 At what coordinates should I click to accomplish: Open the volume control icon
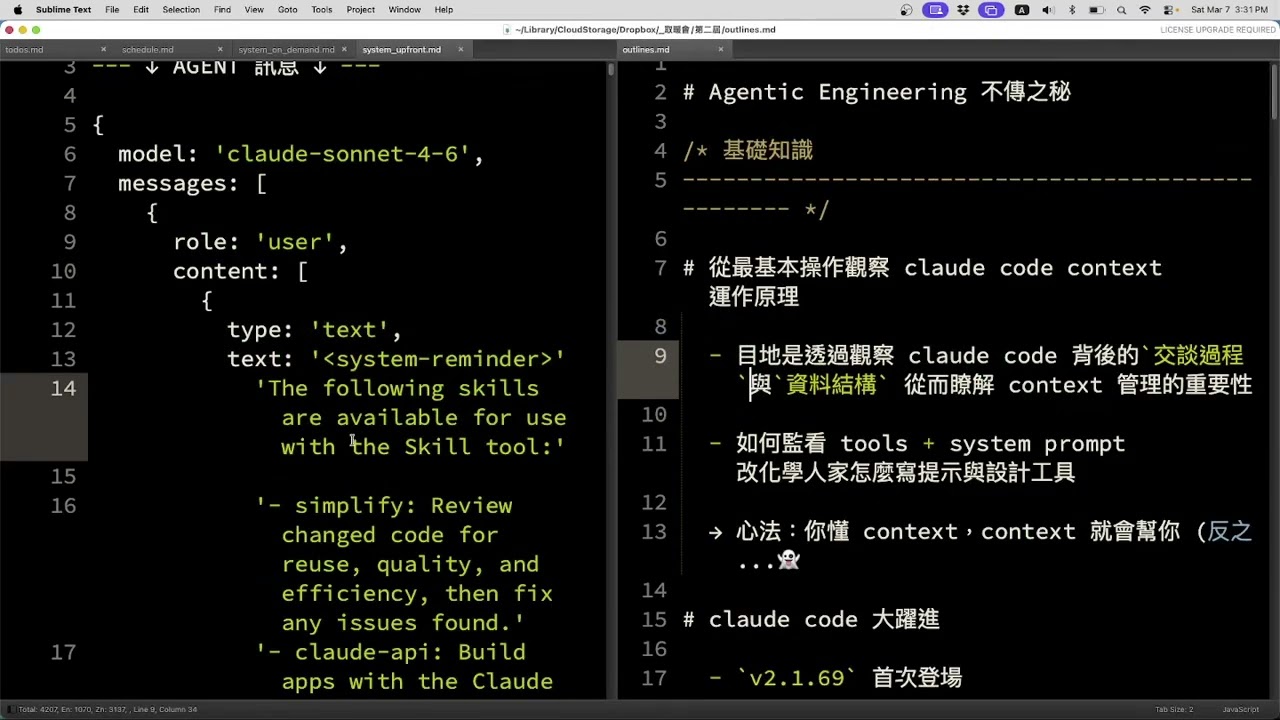pyautogui.click(x=1047, y=9)
